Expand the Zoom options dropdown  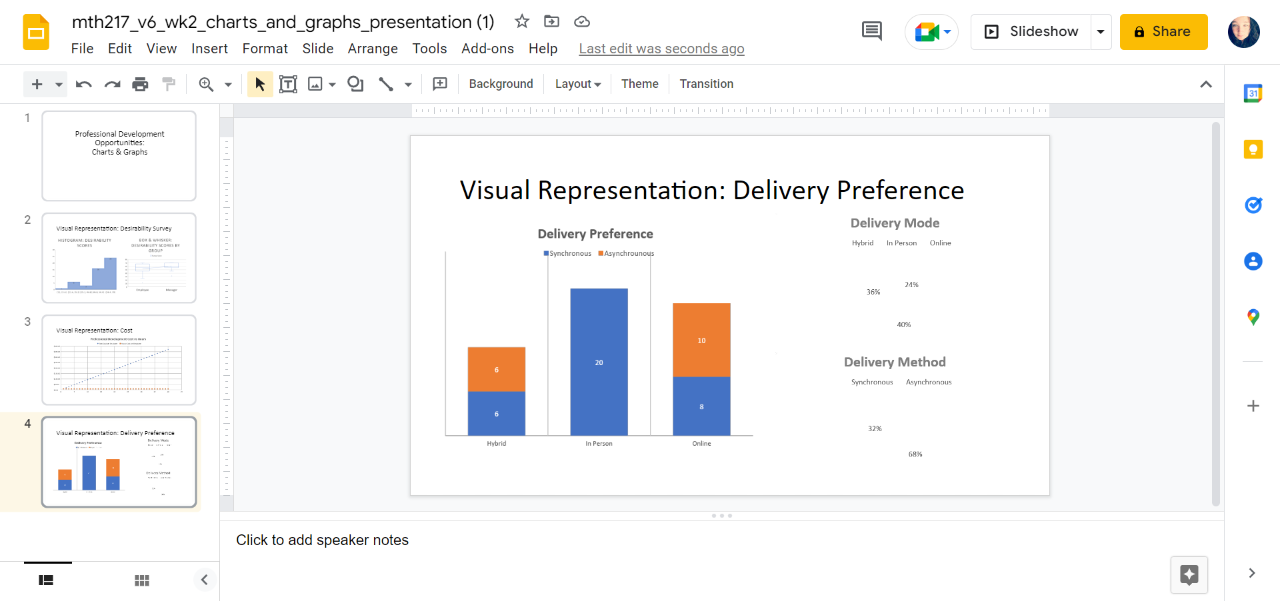click(227, 83)
